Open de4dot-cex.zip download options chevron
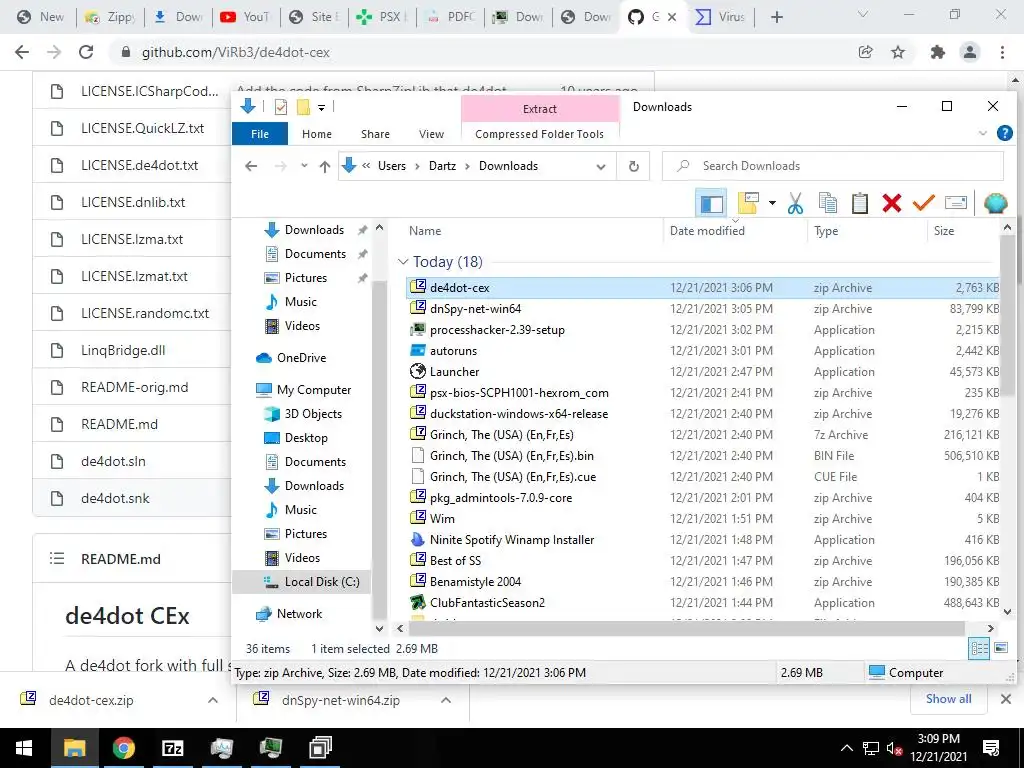The image size is (1024, 768). pyautogui.click(x=213, y=700)
